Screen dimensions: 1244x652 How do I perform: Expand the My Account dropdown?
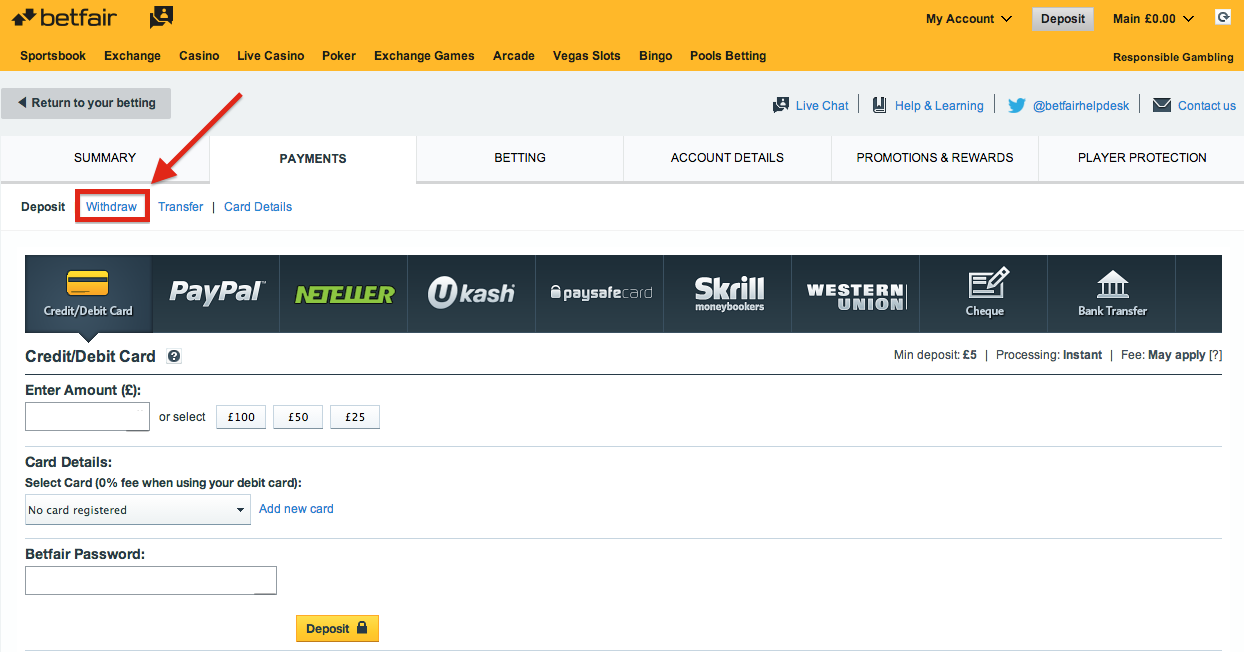[969, 19]
